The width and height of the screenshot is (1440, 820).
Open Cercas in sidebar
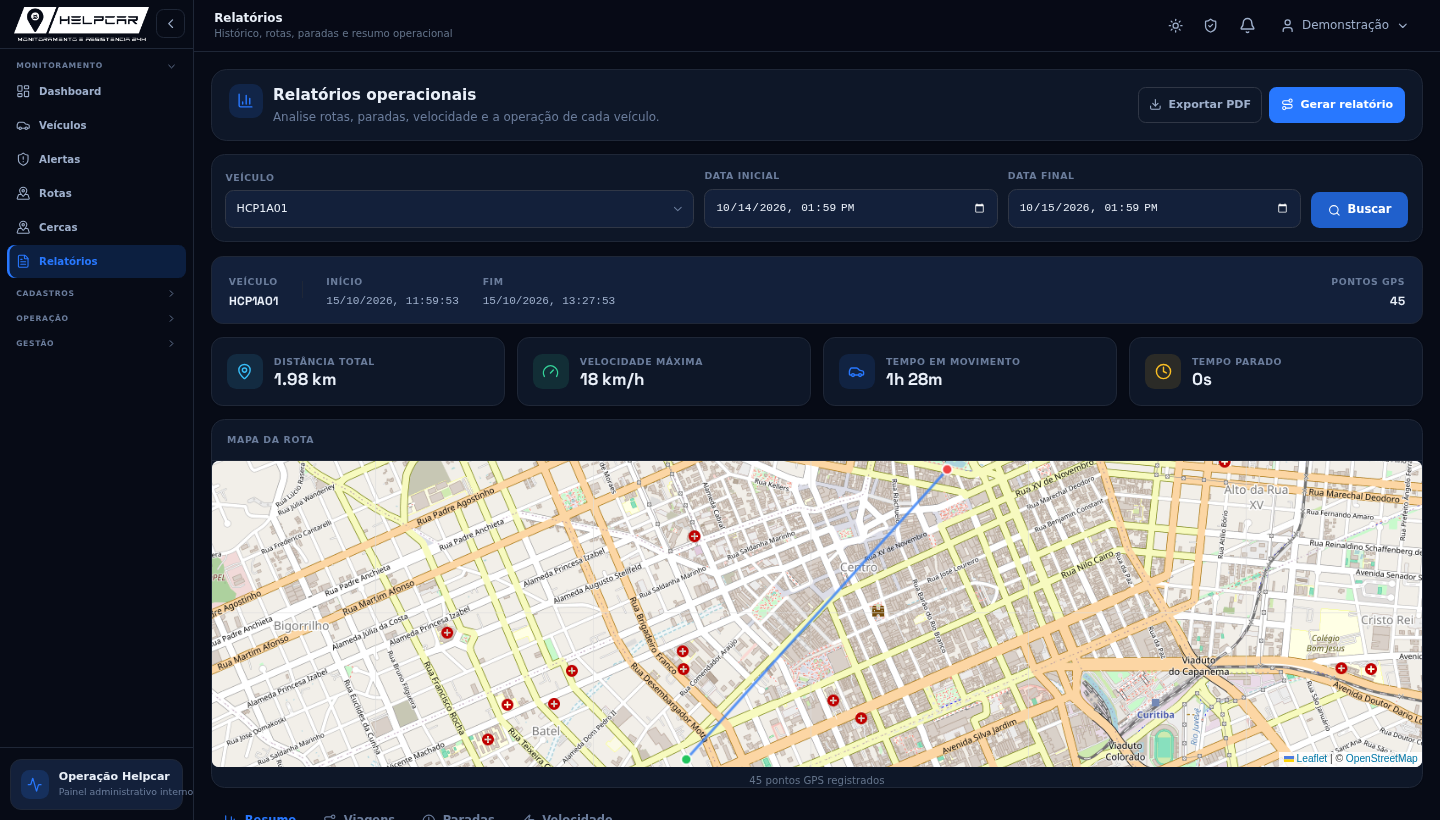tap(96, 227)
